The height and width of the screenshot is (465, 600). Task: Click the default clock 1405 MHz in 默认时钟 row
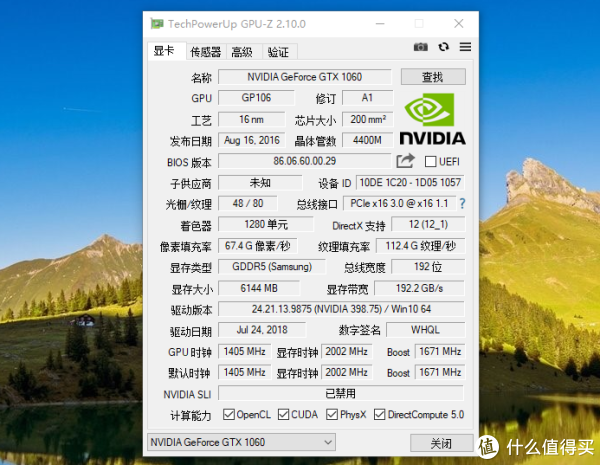click(245, 372)
